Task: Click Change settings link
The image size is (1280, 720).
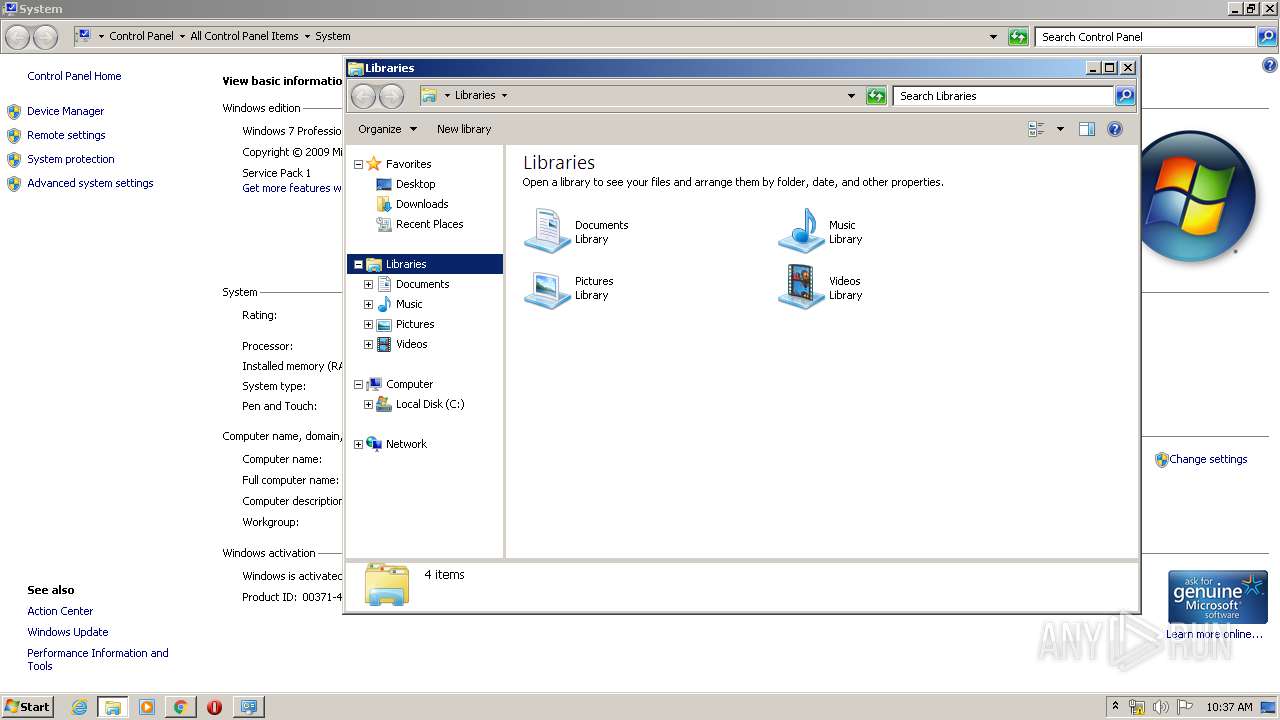Action: pyautogui.click(x=1208, y=459)
